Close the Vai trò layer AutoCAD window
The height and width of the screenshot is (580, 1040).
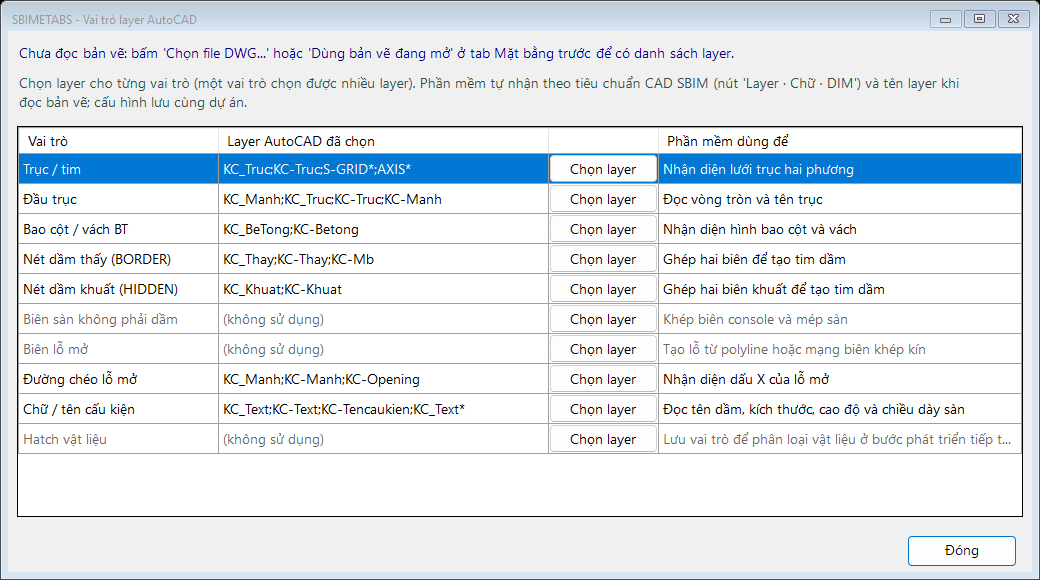pyautogui.click(x=1013, y=19)
